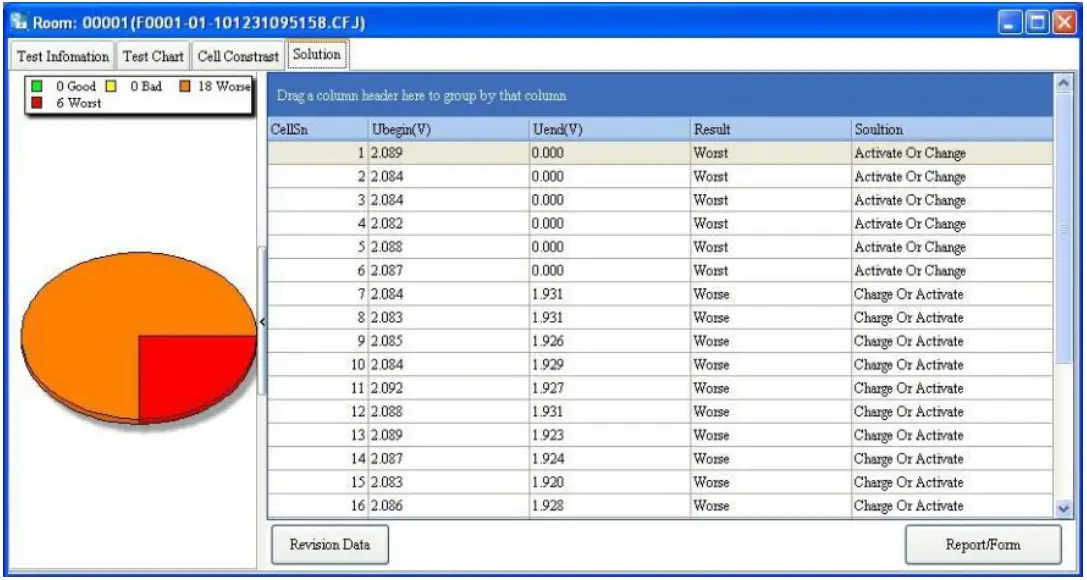This screenshot has height=580, width=1087.
Task: Click the vertical scrollbar thumb
Action: click(1063, 229)
